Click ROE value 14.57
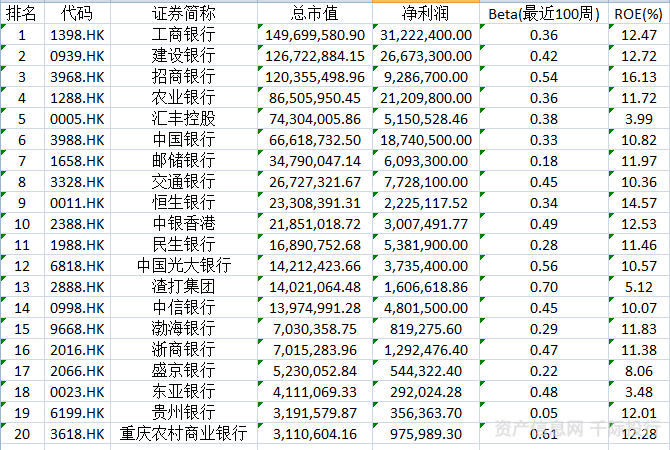 tap(639, 203)
